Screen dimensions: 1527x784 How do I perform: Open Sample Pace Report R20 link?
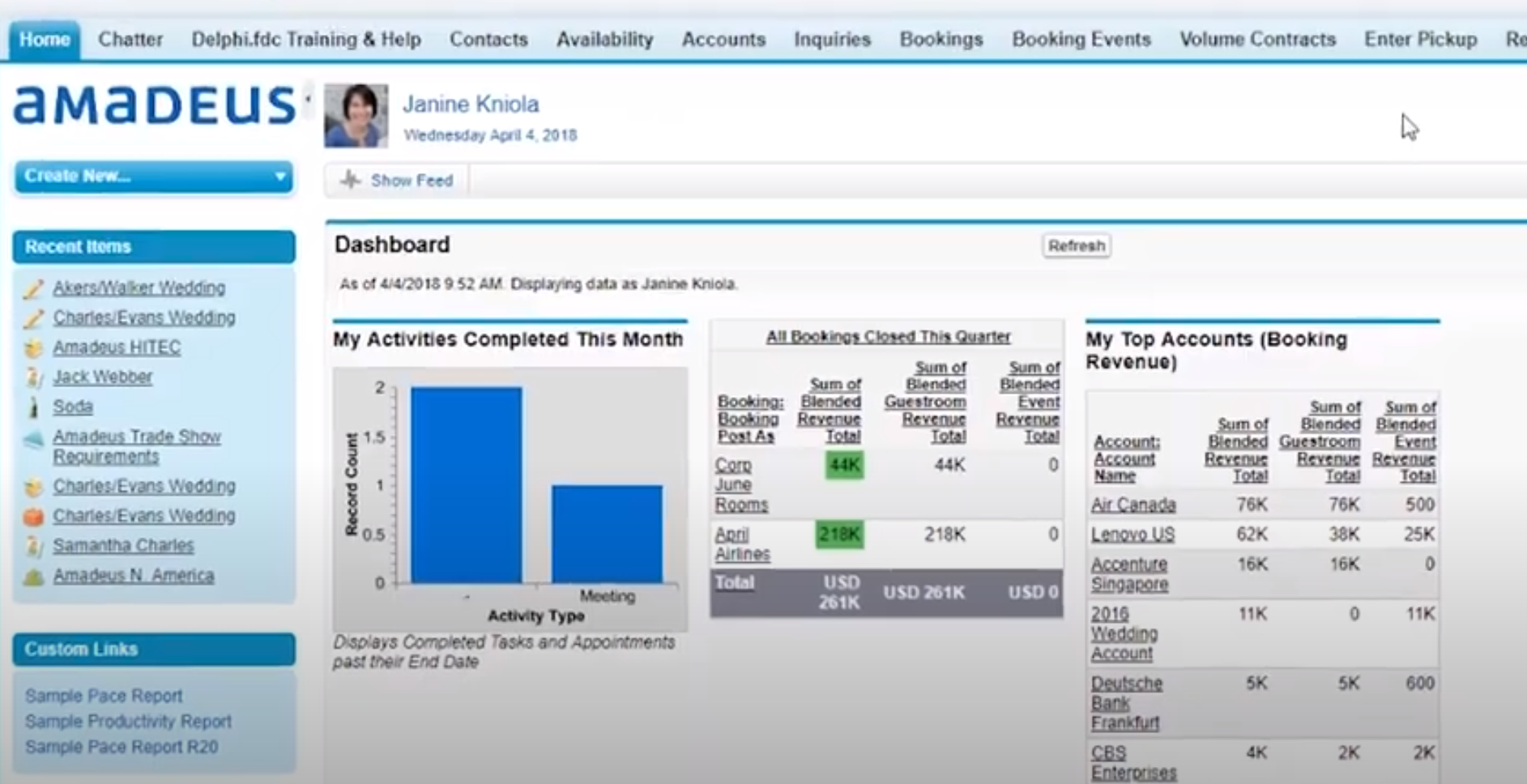click(122, 747)
